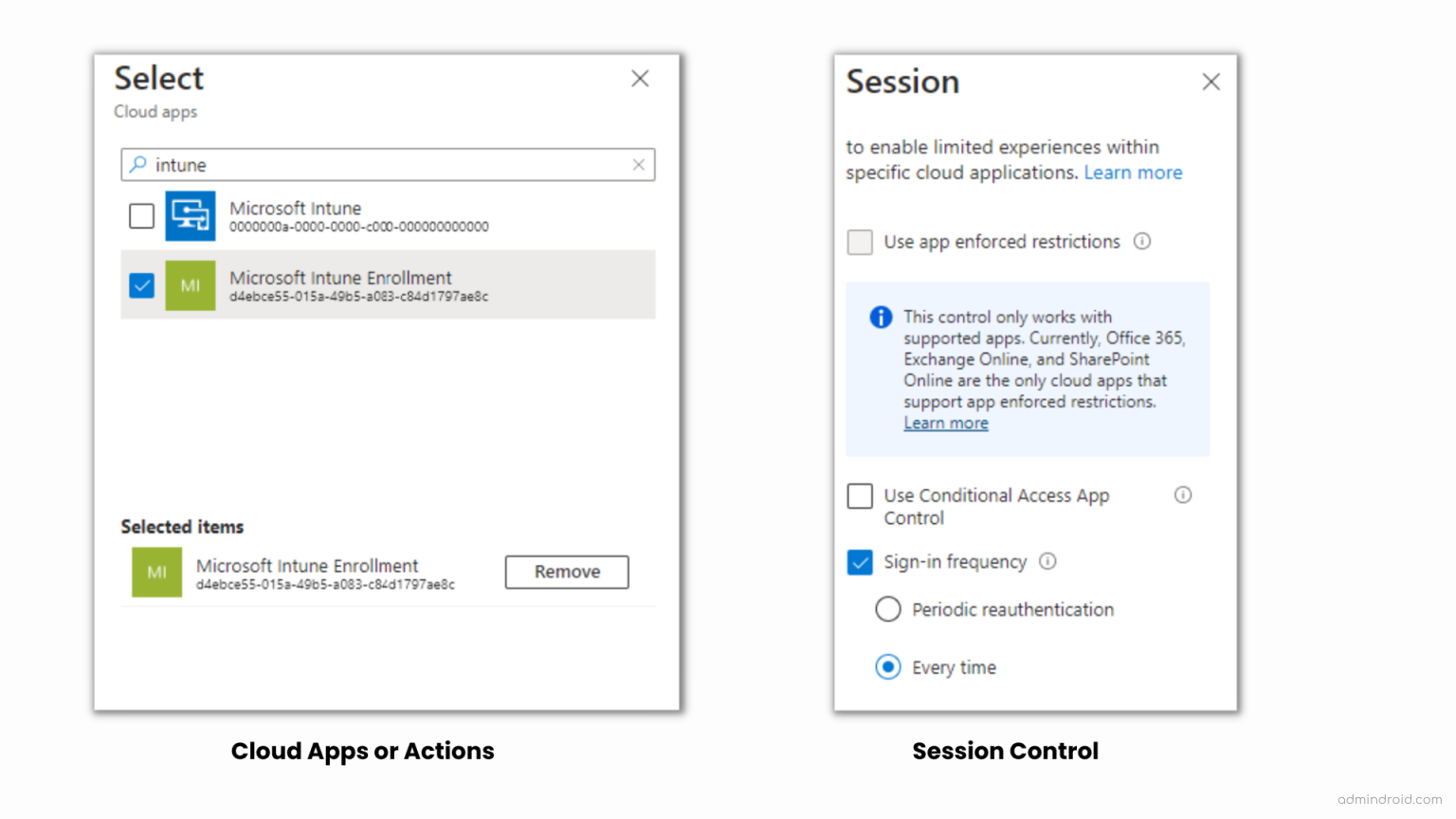
Task: Click inside the cloud apps search field
Action: pyautogui.click(x=379, y=164)
